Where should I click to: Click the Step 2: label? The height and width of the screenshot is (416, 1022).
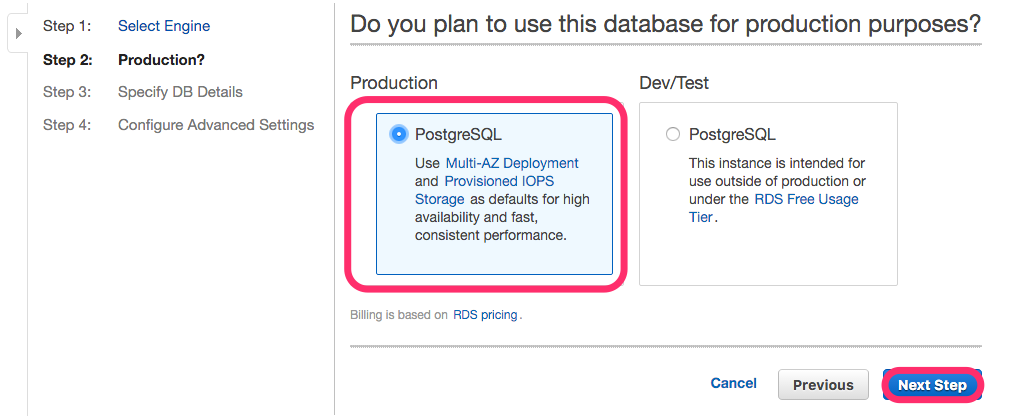68,60
